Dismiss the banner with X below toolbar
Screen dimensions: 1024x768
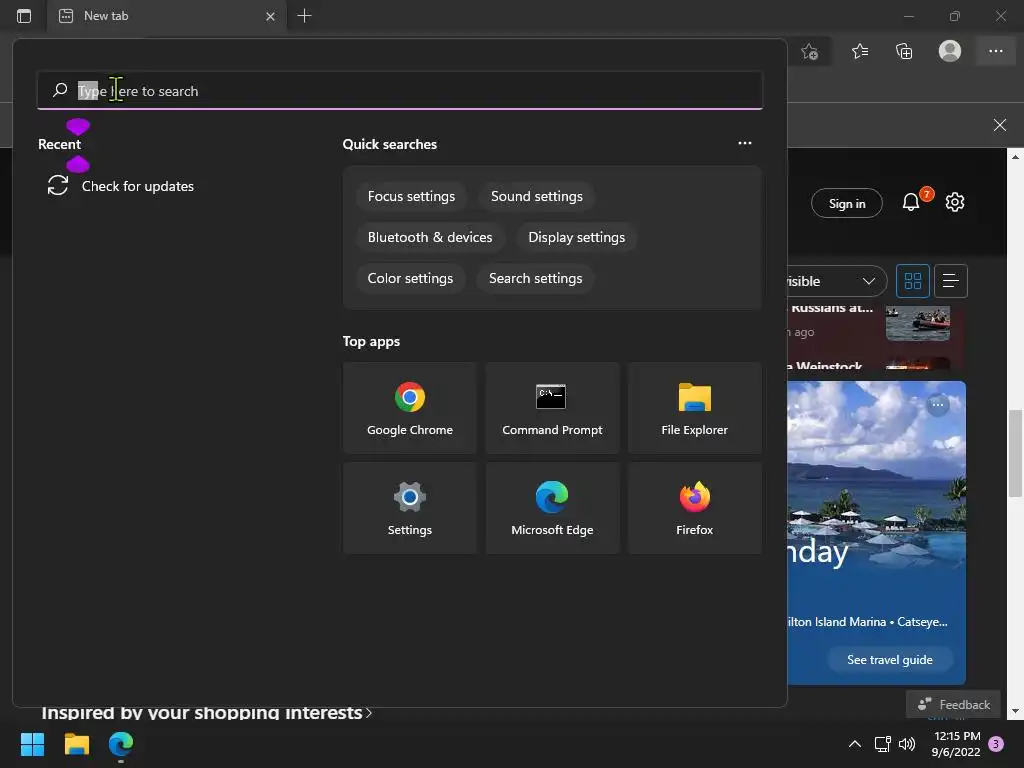[x=999, y=125]
